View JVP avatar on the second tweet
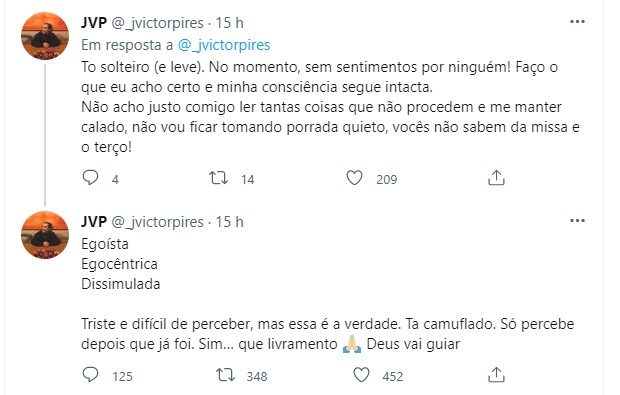 pos(45,235)
